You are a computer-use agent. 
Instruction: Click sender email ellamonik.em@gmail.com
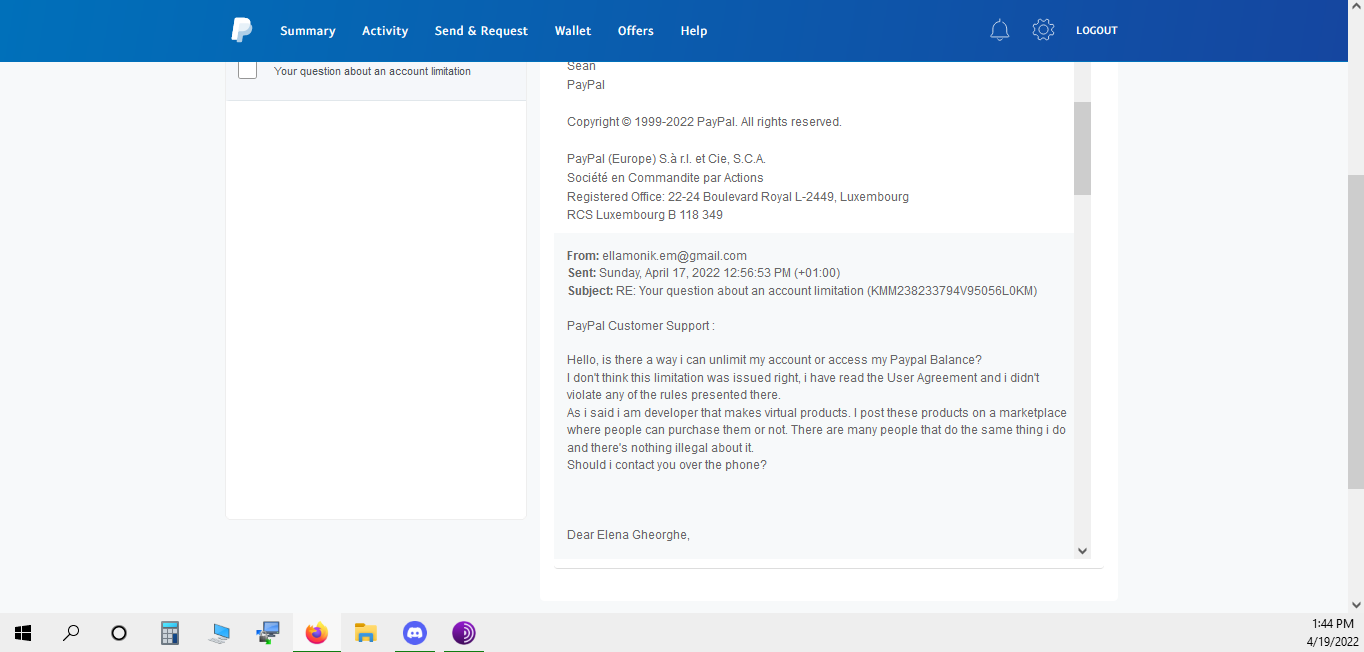674,256
